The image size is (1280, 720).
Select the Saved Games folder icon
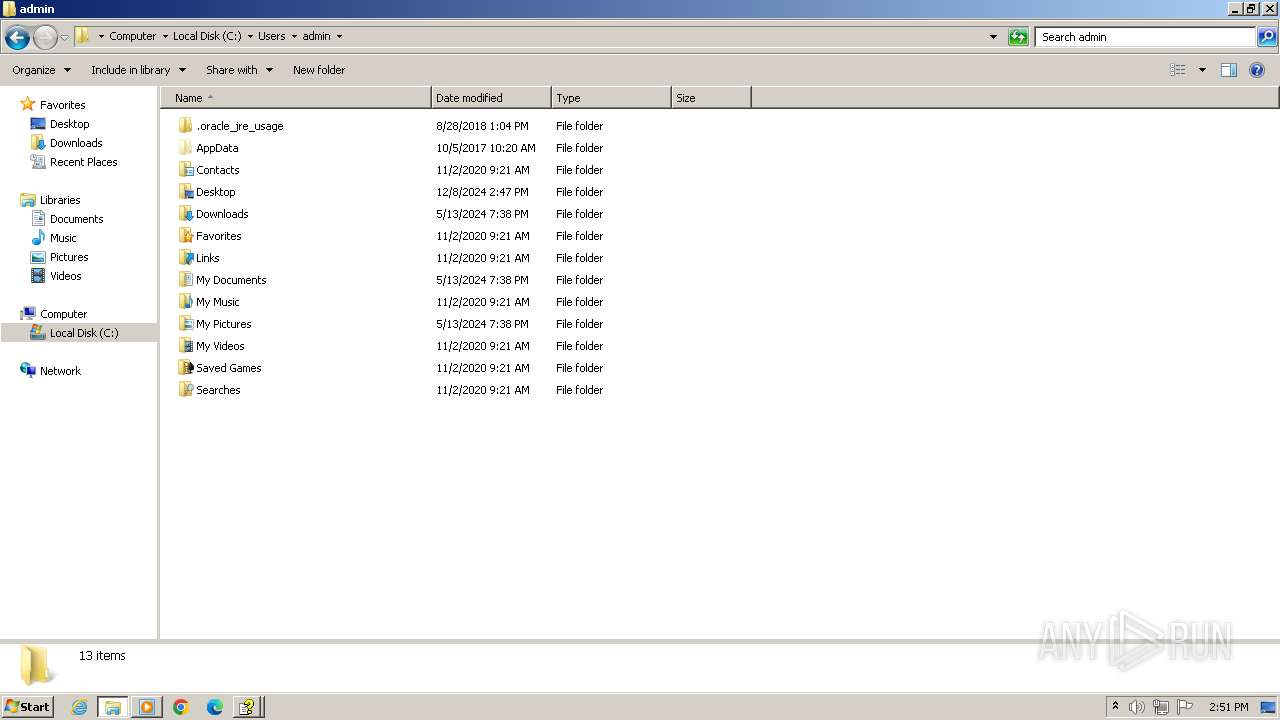pyautogui.click(x=185, y=368)
